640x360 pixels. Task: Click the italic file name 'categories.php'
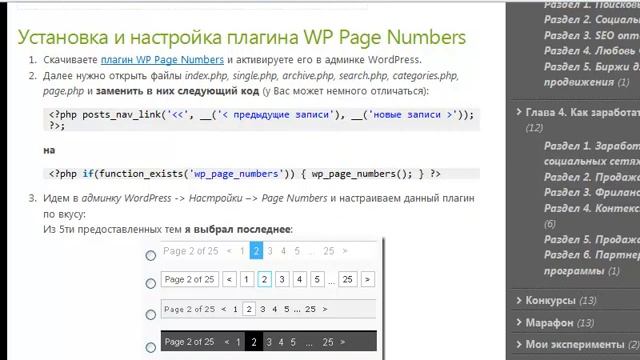point(426,76)
